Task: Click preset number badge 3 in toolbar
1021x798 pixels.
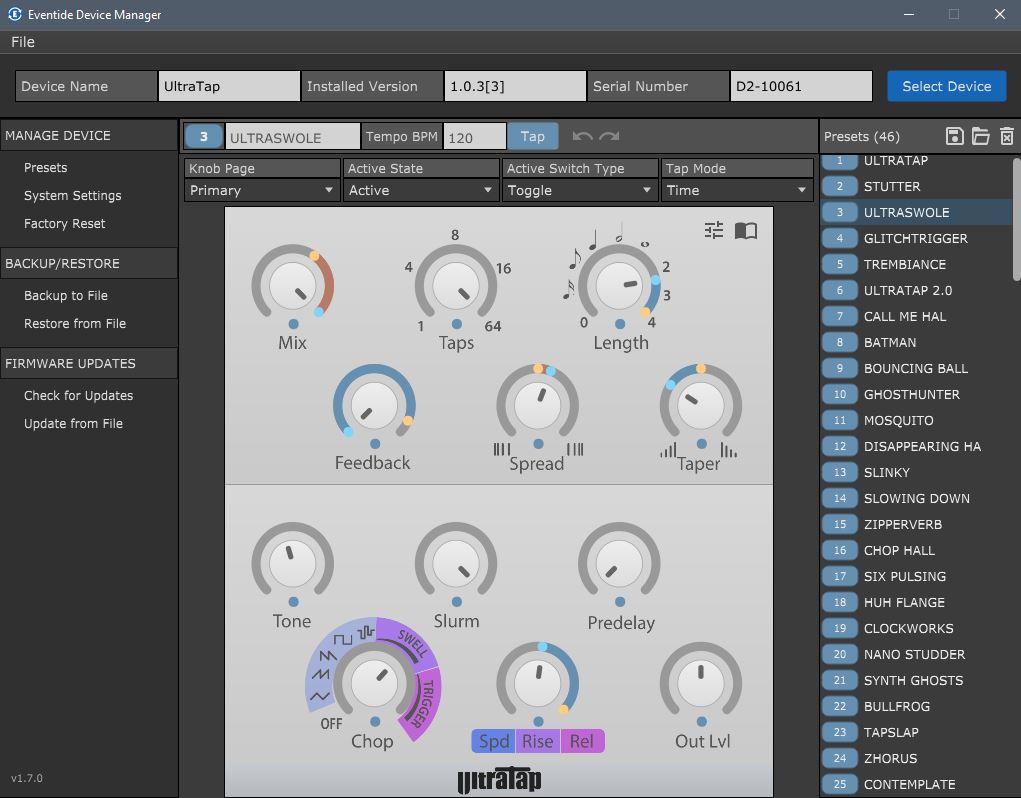Action: tap(204, 137)
